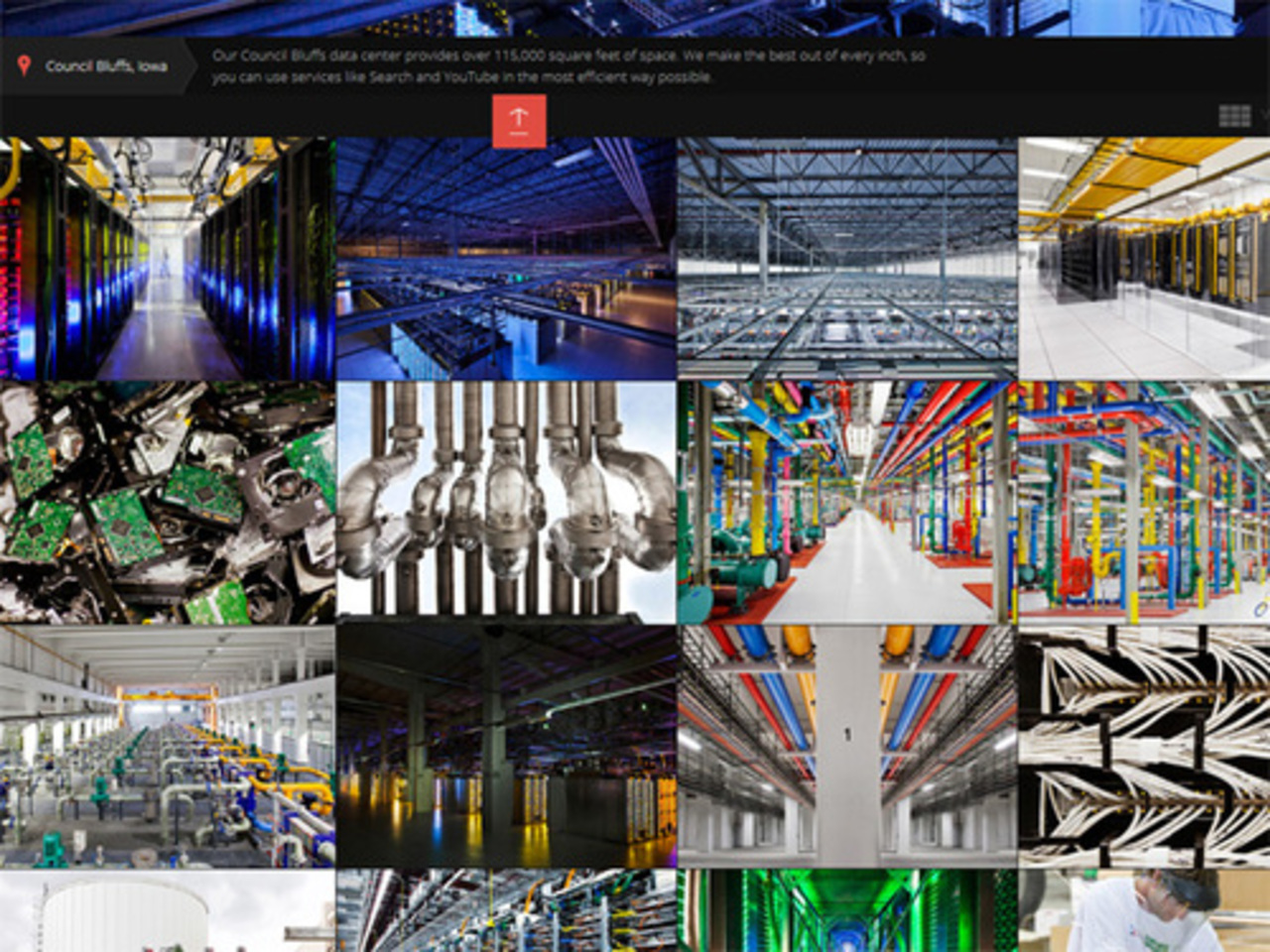The height and width of the screenshot is (952, 1270).
Task: Open pillar numbered 1 with colored pipes photo
Action: [847, 747]
